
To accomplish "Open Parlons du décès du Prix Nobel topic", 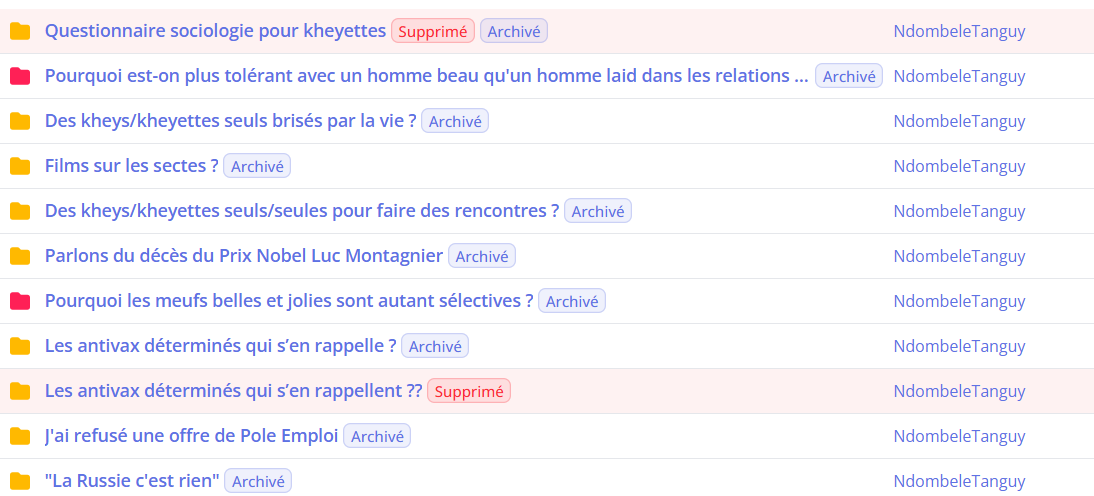I will pos(243,256).
